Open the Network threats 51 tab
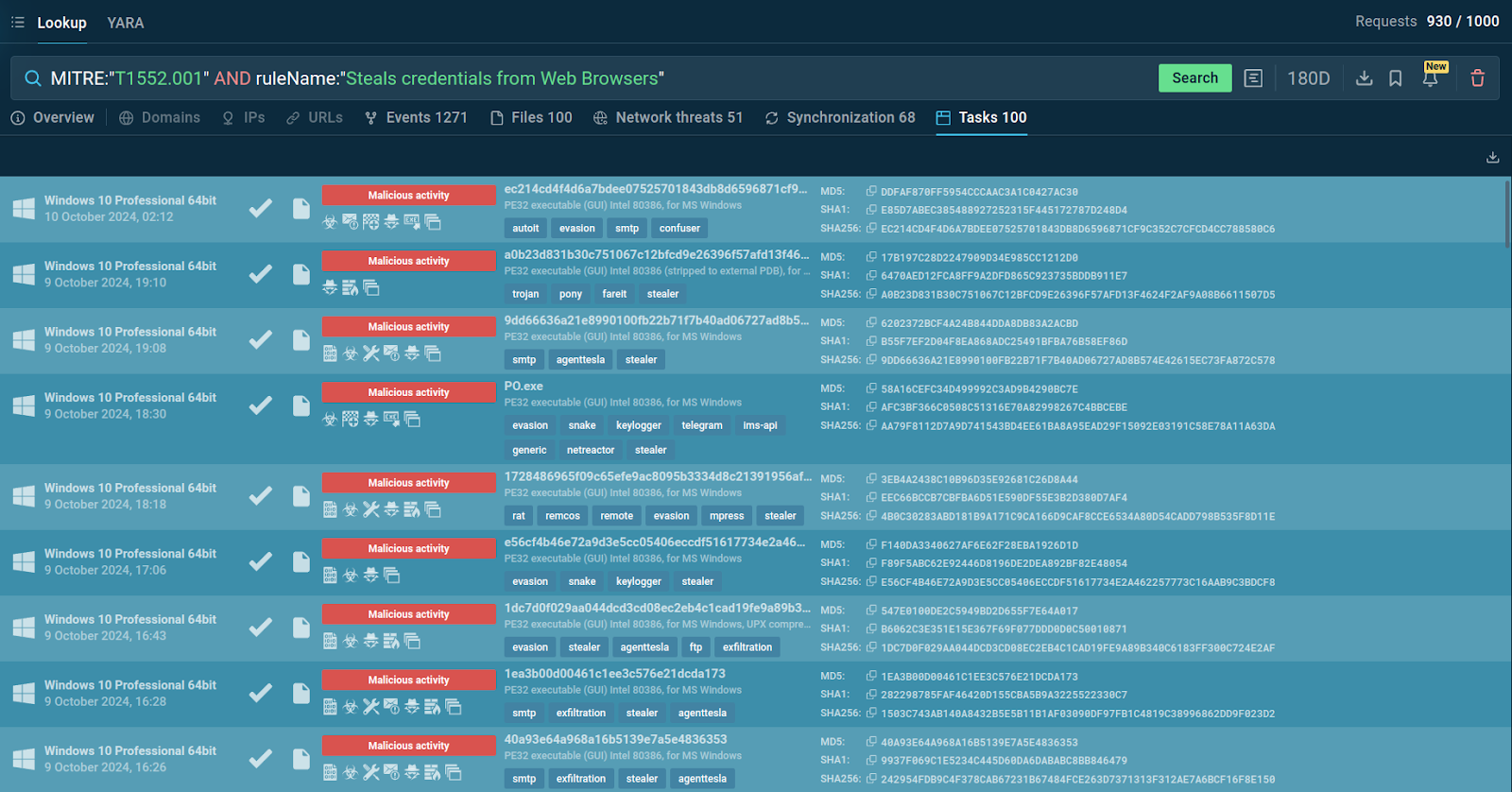The image size is (1512, 792). pos(668,118)
